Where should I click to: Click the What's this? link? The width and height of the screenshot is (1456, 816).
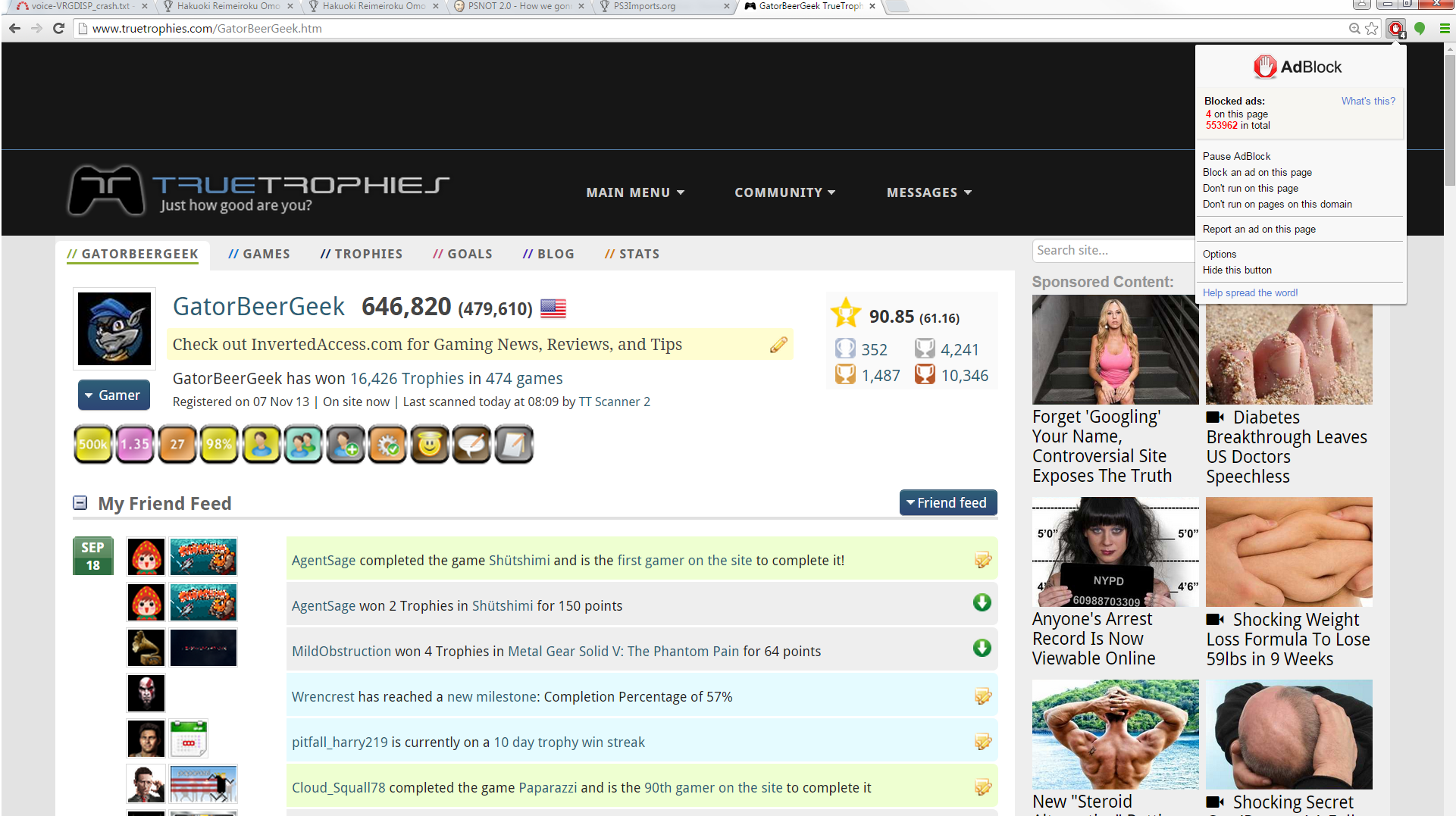click(1368, 101)
